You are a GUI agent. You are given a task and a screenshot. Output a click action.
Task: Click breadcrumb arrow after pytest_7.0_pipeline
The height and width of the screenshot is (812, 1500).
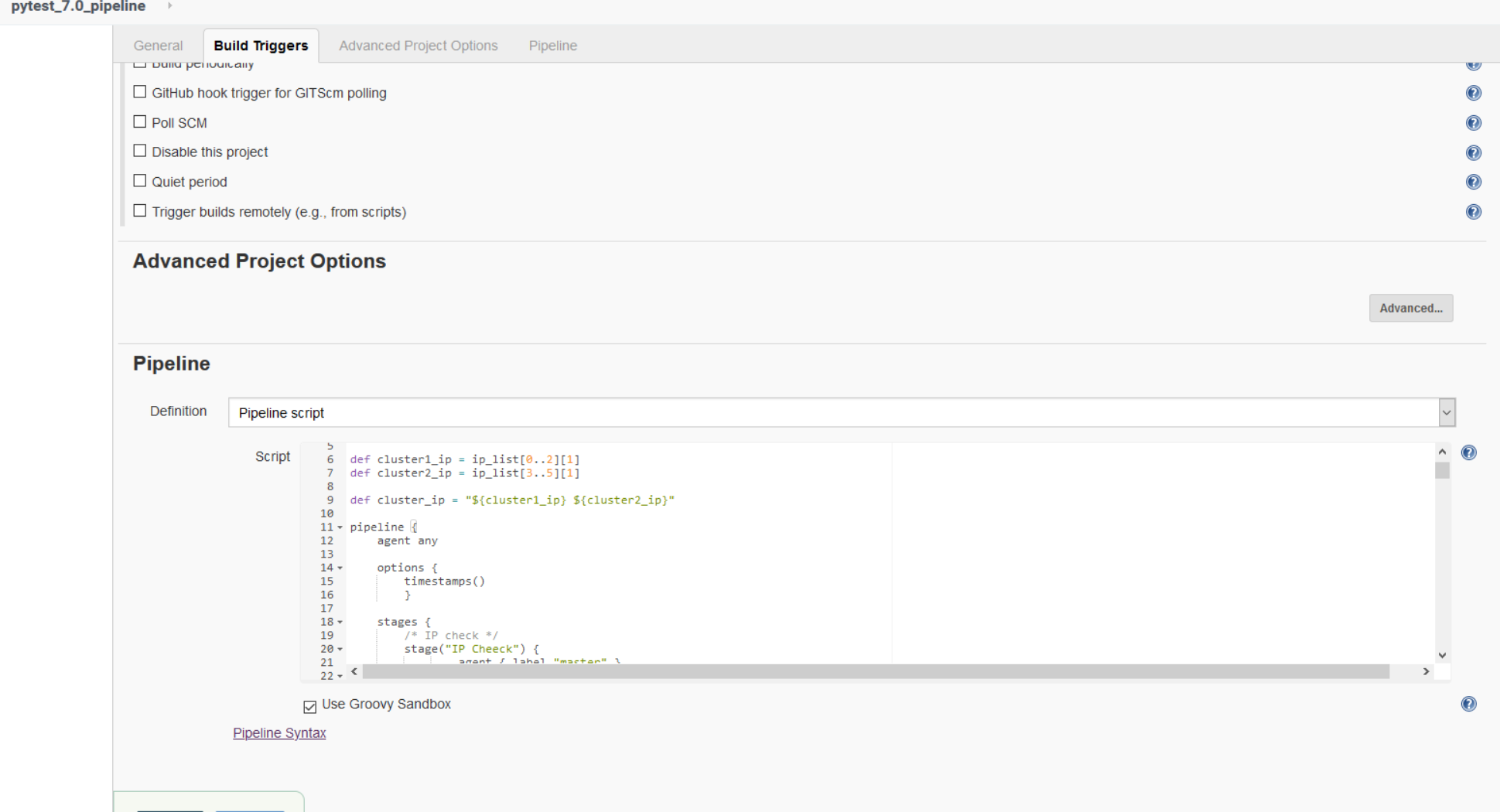pyautogui.click(x=169, y=6)
